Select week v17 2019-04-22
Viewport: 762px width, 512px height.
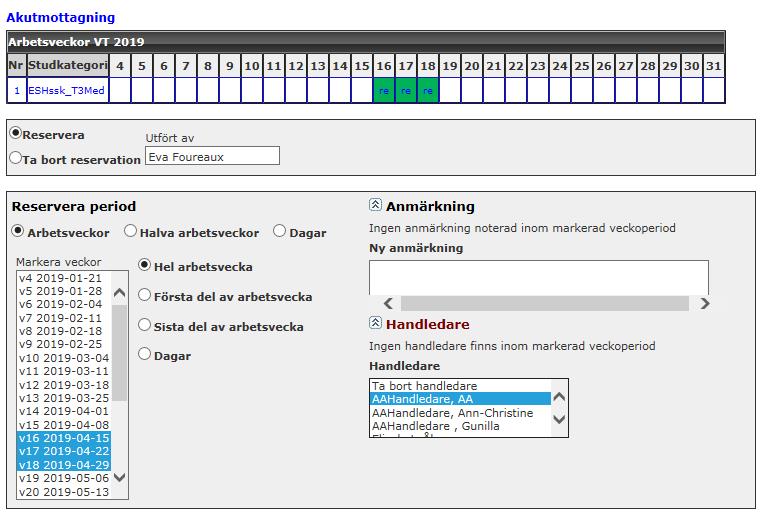coord(64,451)
